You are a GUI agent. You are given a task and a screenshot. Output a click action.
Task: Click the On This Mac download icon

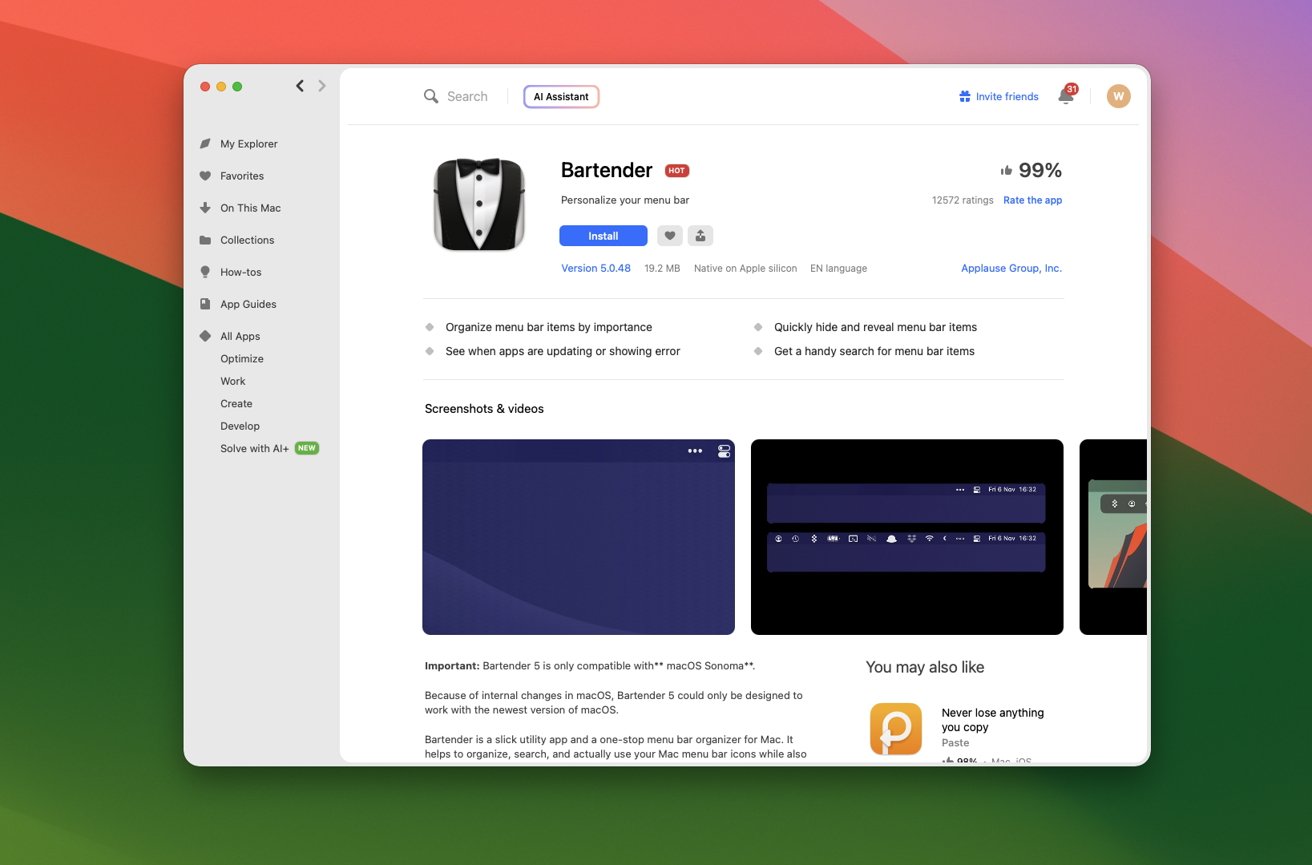205,208
